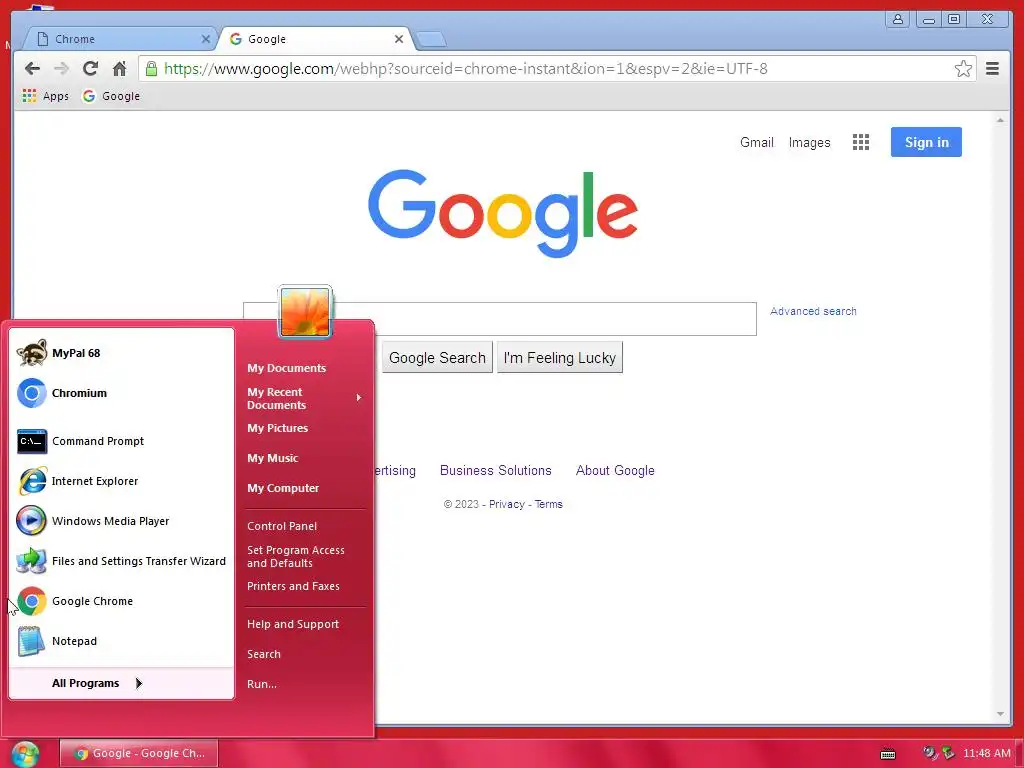This screenshot has height=768, width=1024.
Task: Click the page scrollbar up arrow
Action: (x=1000, y=120)
